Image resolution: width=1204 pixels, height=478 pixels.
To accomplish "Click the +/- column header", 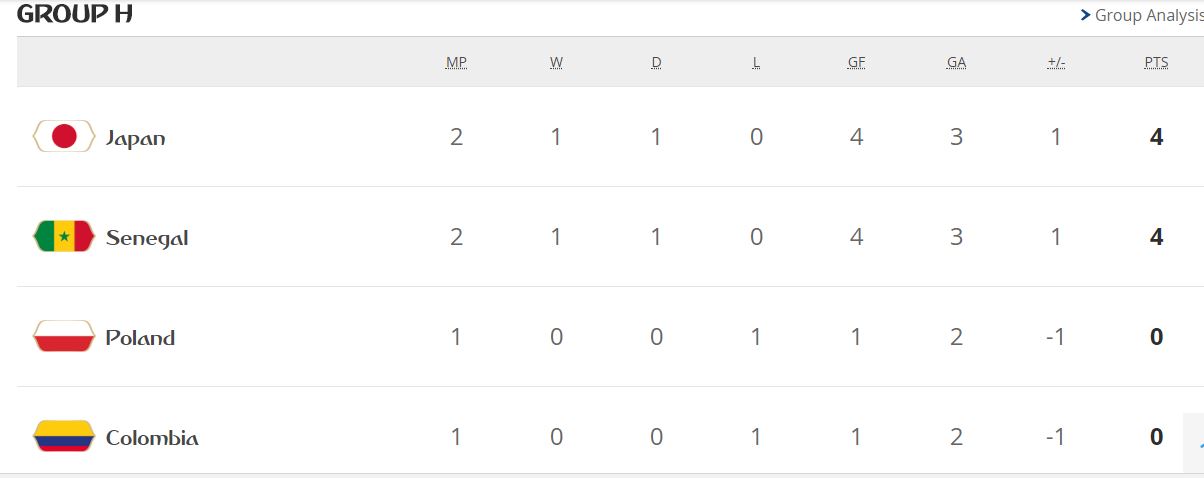I will [1056, 62].
